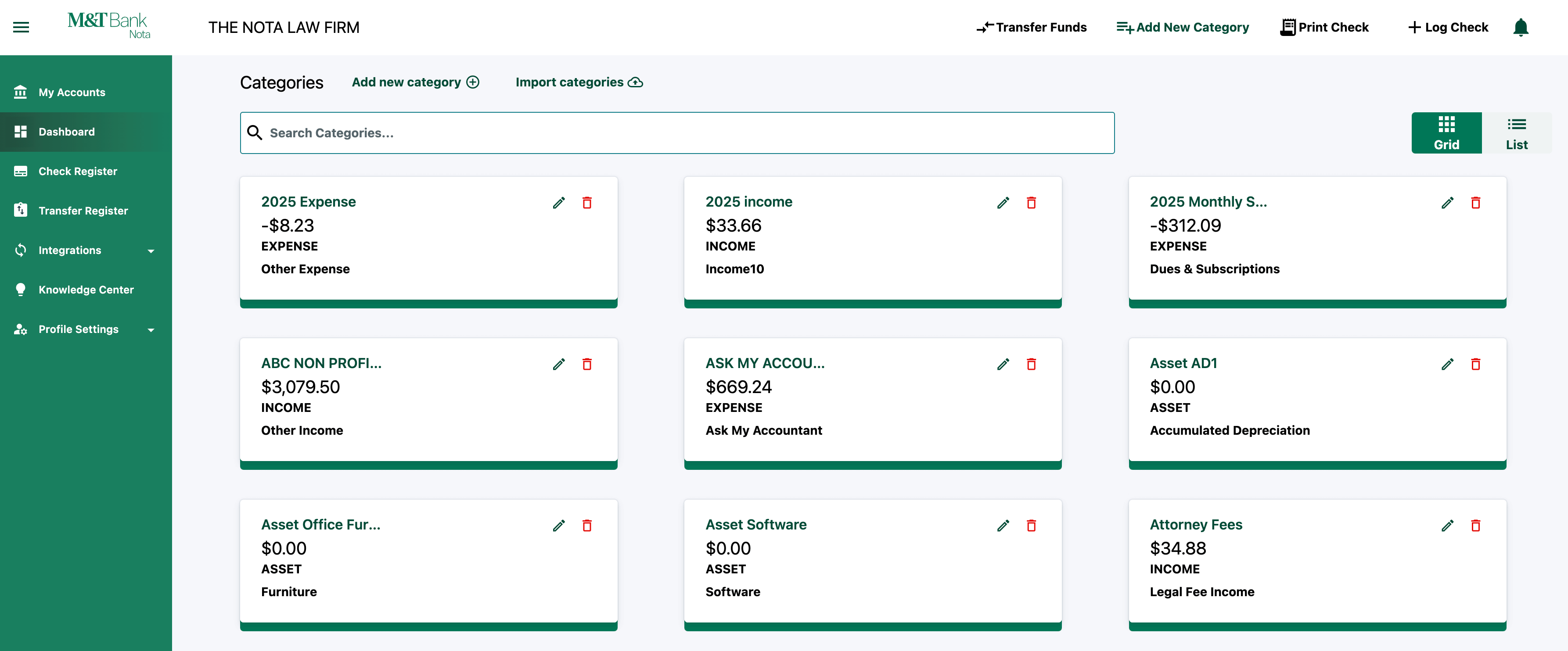Image resolution: width=1568 pixels, height=651 pixels.
Task: Open the Asset Software category title
Action: click(x=756, y=525)
